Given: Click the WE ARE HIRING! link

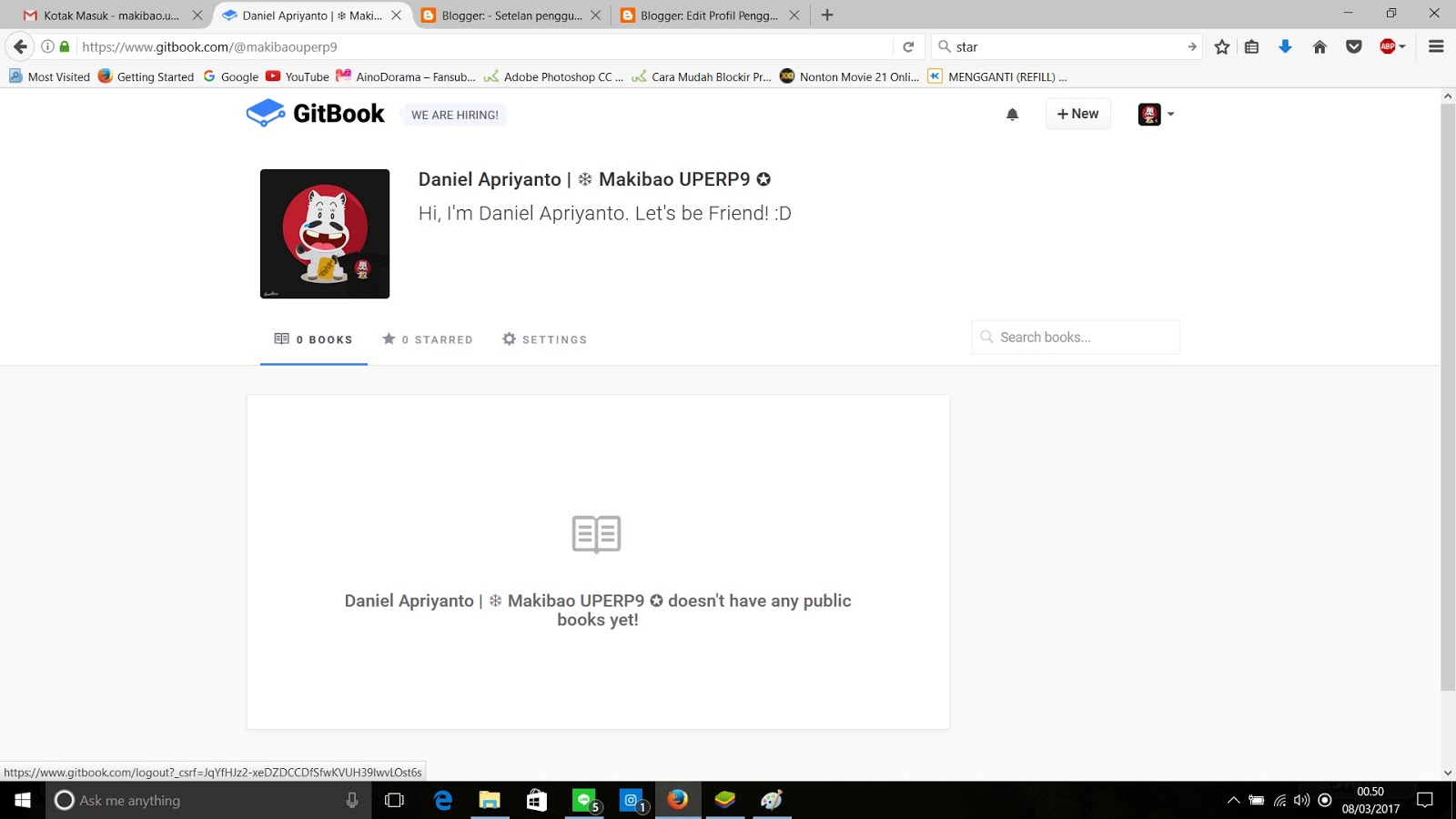Looking at the screenshot, I should (x=455, y=115).
